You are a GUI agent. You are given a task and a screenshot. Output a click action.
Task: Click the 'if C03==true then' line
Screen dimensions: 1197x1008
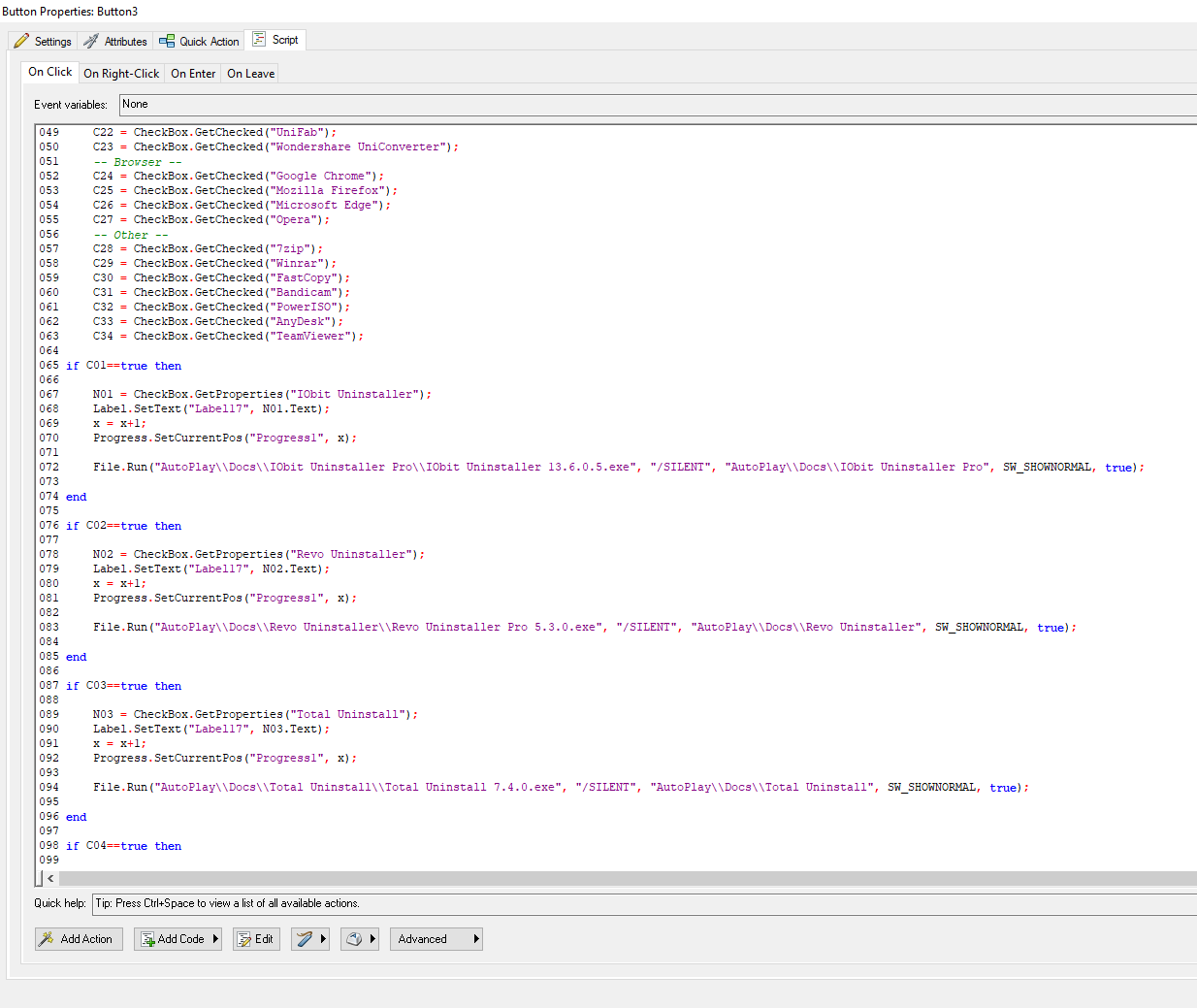(123, 686)
